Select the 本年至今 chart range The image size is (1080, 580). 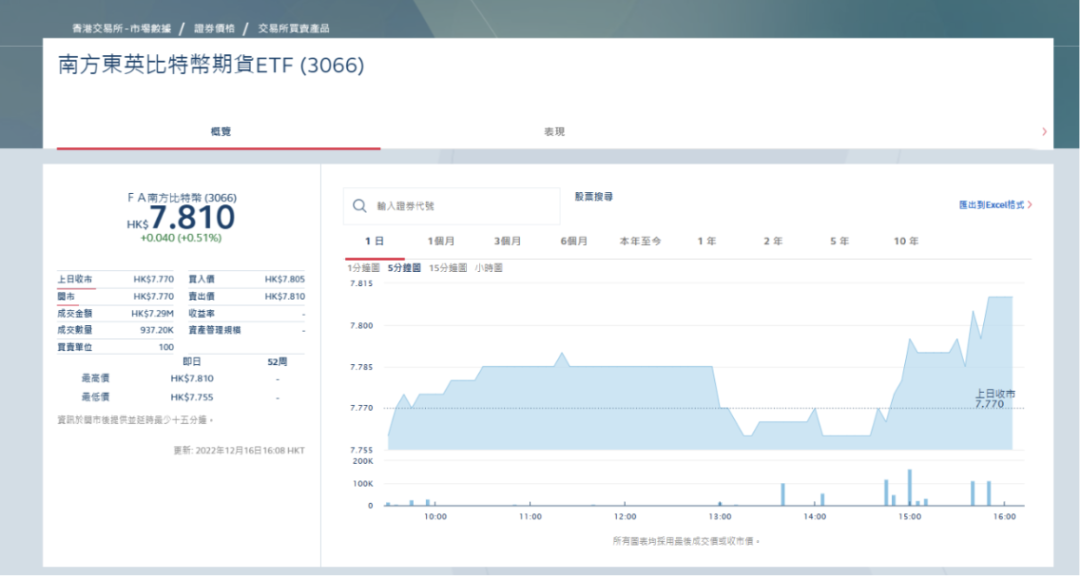point(640,241)
